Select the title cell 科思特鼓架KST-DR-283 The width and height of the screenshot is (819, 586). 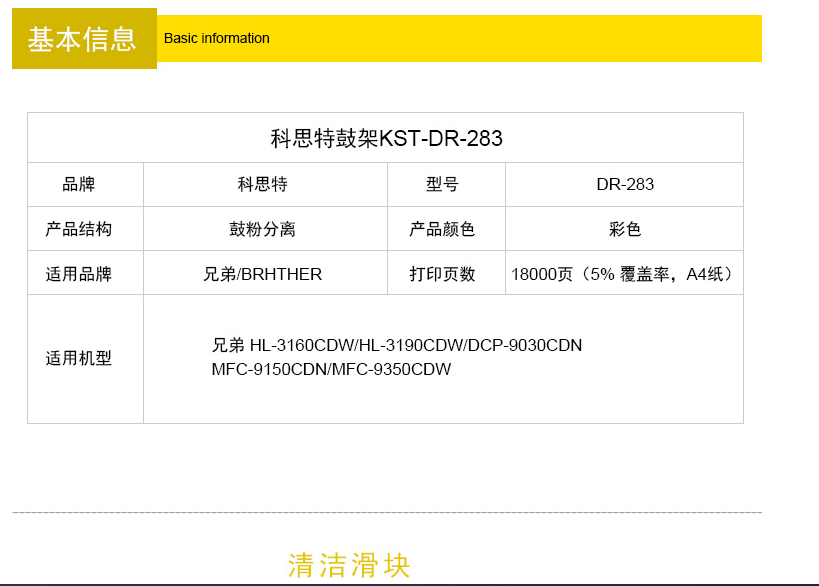coord(385,138)
